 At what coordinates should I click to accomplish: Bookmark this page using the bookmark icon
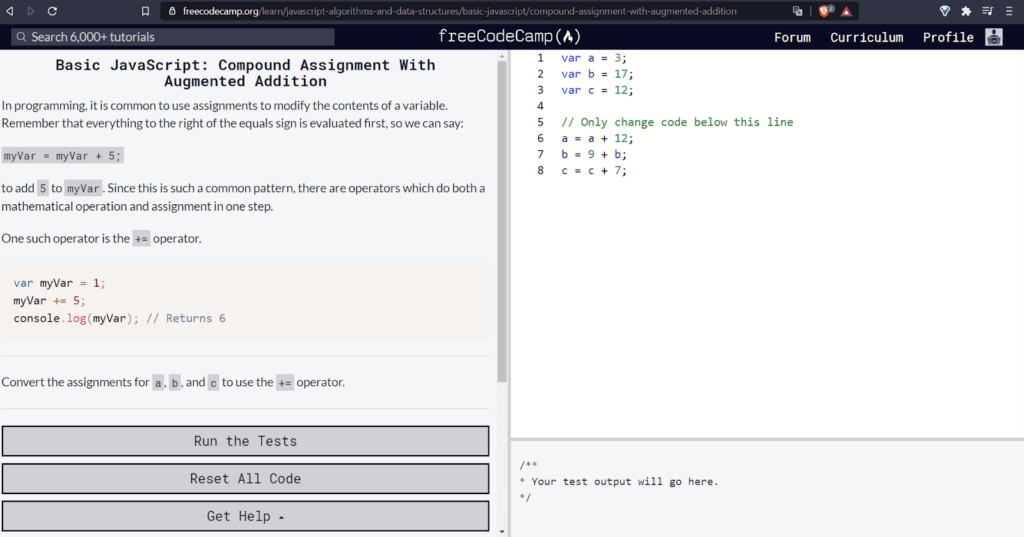point(145,11)
